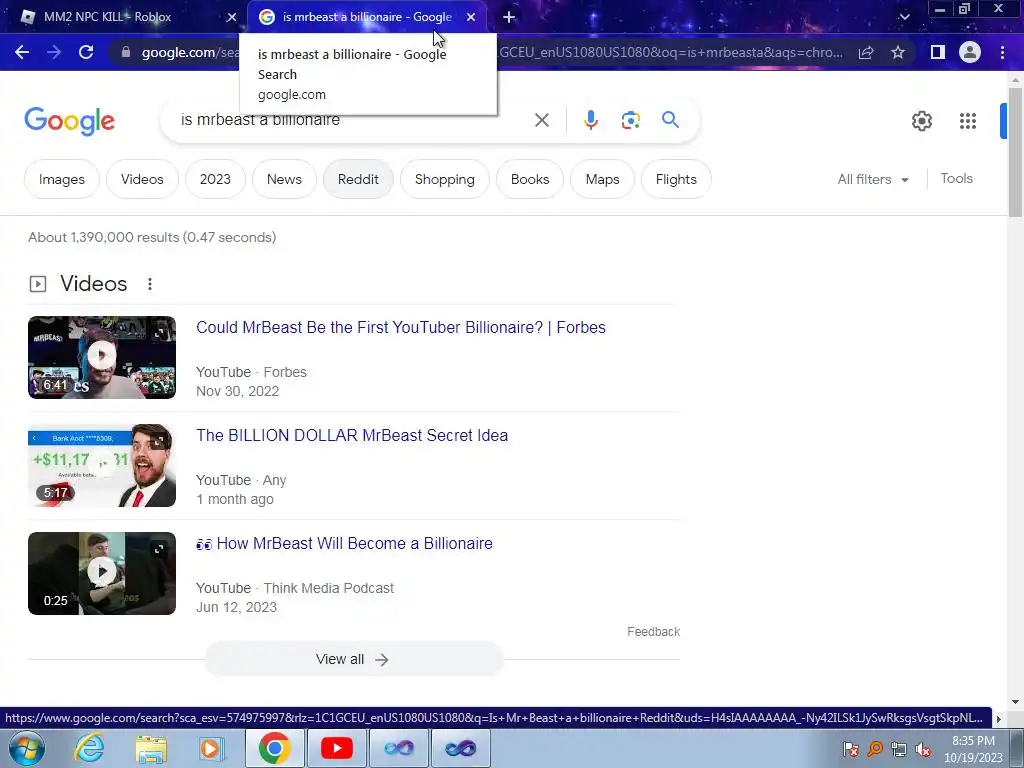1024x768 pixels.
Task: Open the Google apps grid
Action: point(968,121)
